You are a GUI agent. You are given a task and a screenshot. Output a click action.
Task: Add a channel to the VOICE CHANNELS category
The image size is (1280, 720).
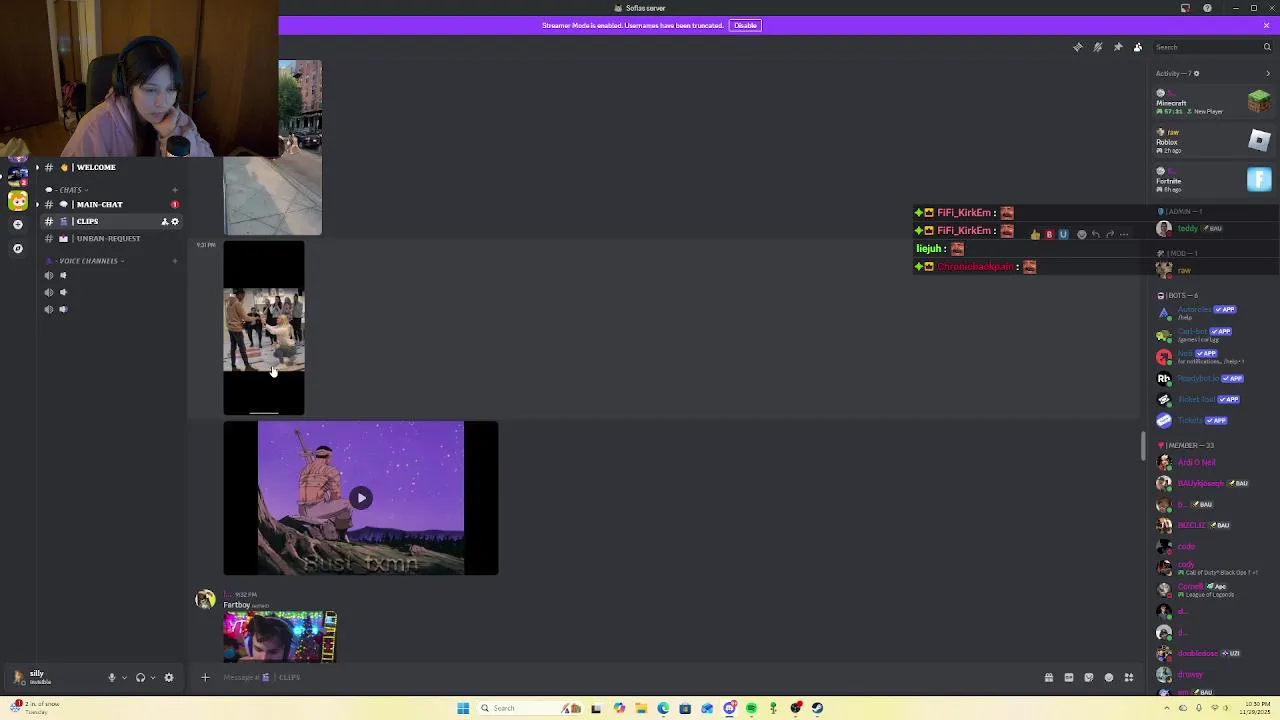pyautogui.click(x=174, y=261)
